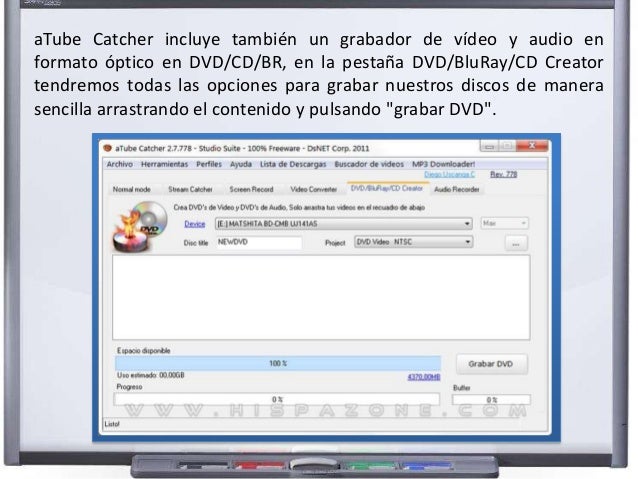Viewport: 638px width, 479px height.
Task: Click the Device link
Action: click(194, 224)
